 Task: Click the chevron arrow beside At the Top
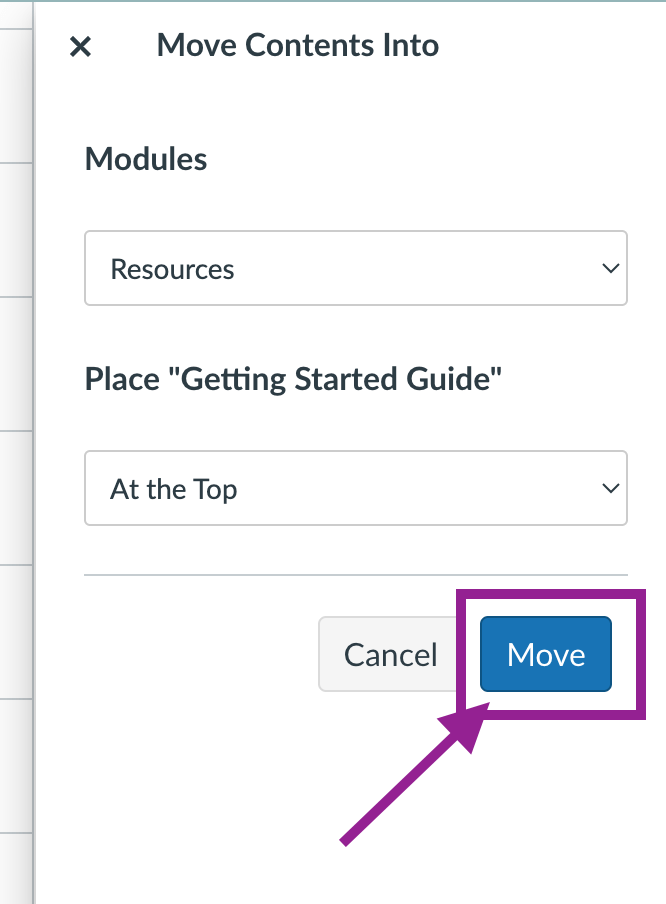610,488
